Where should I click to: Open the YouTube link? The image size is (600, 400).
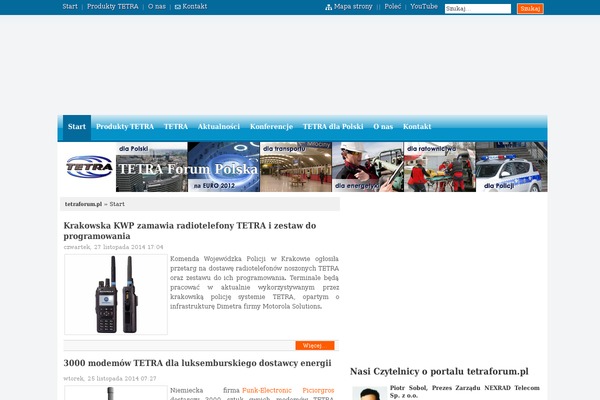coord(424,7)
